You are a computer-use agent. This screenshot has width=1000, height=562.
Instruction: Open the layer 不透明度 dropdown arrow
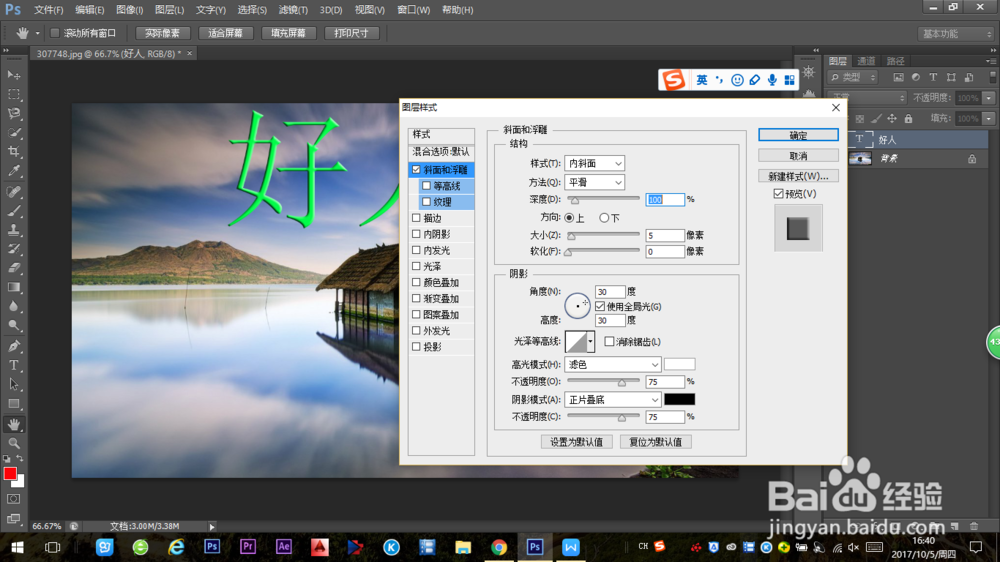(x=989, y=98)
